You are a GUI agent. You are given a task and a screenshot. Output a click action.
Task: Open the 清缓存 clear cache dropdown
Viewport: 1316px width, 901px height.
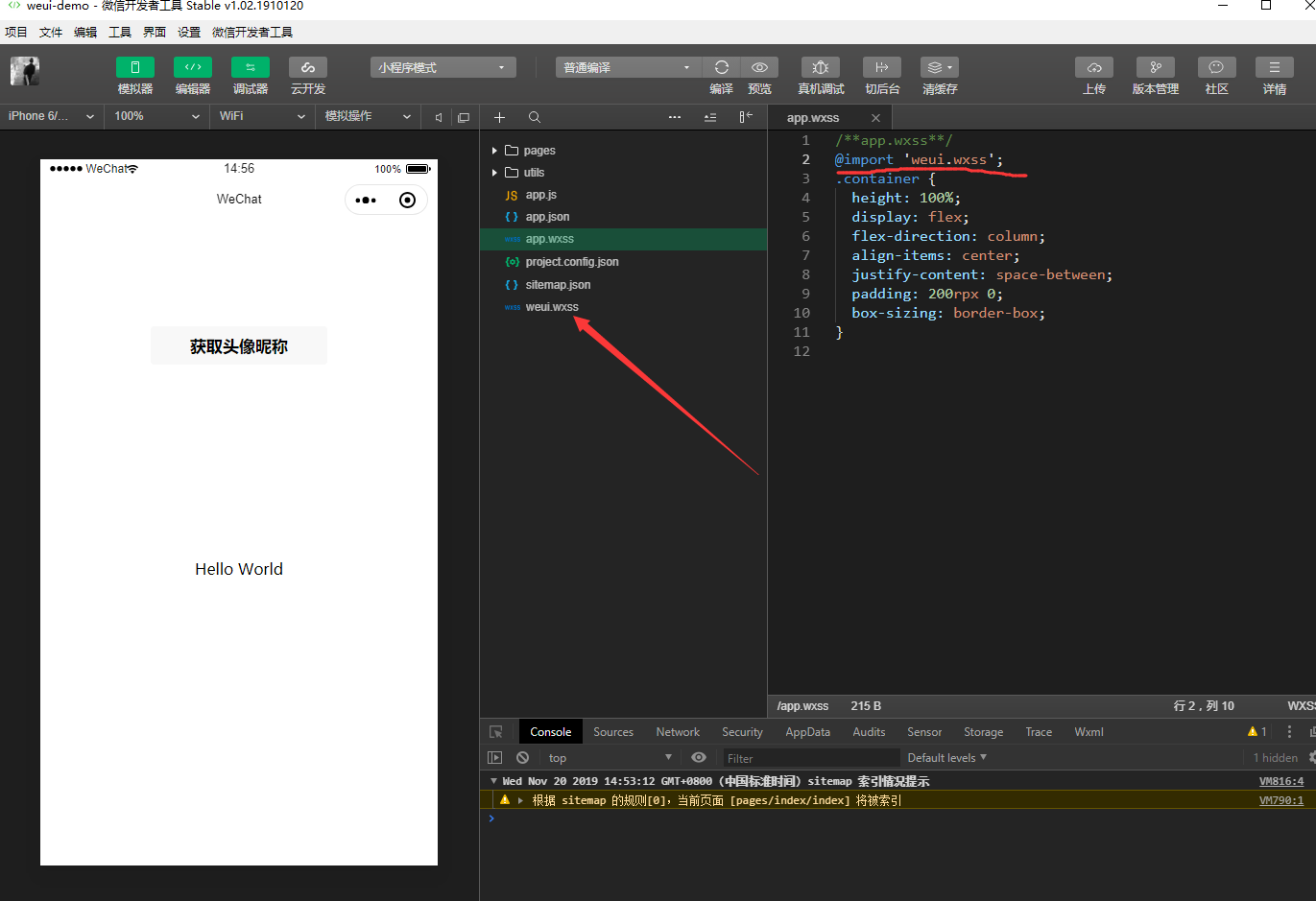tap(940, 67)
